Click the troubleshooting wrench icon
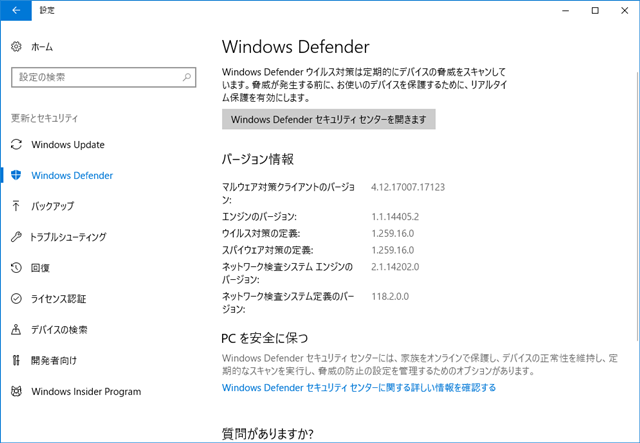Screen dimensions: 640x443 [16, 237]
